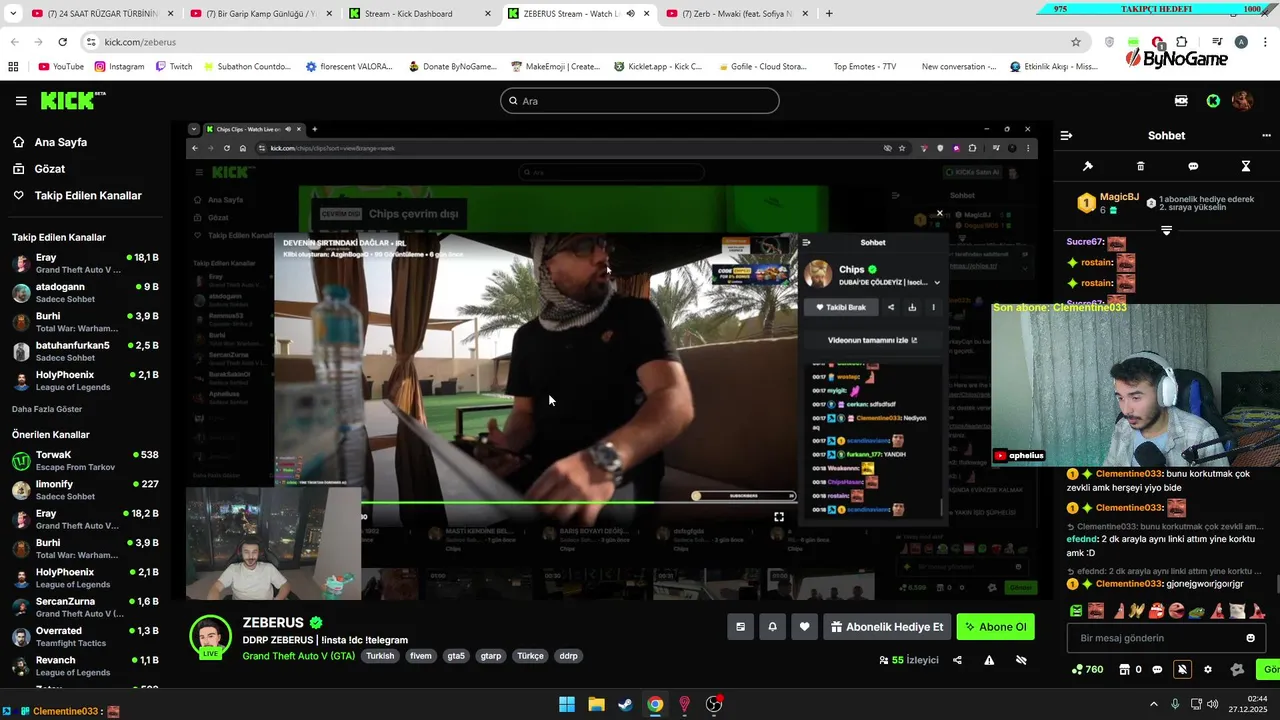Open File Explorer from the taskbar
This screenshot has width=1280, height=720.
tap(596, 704)
